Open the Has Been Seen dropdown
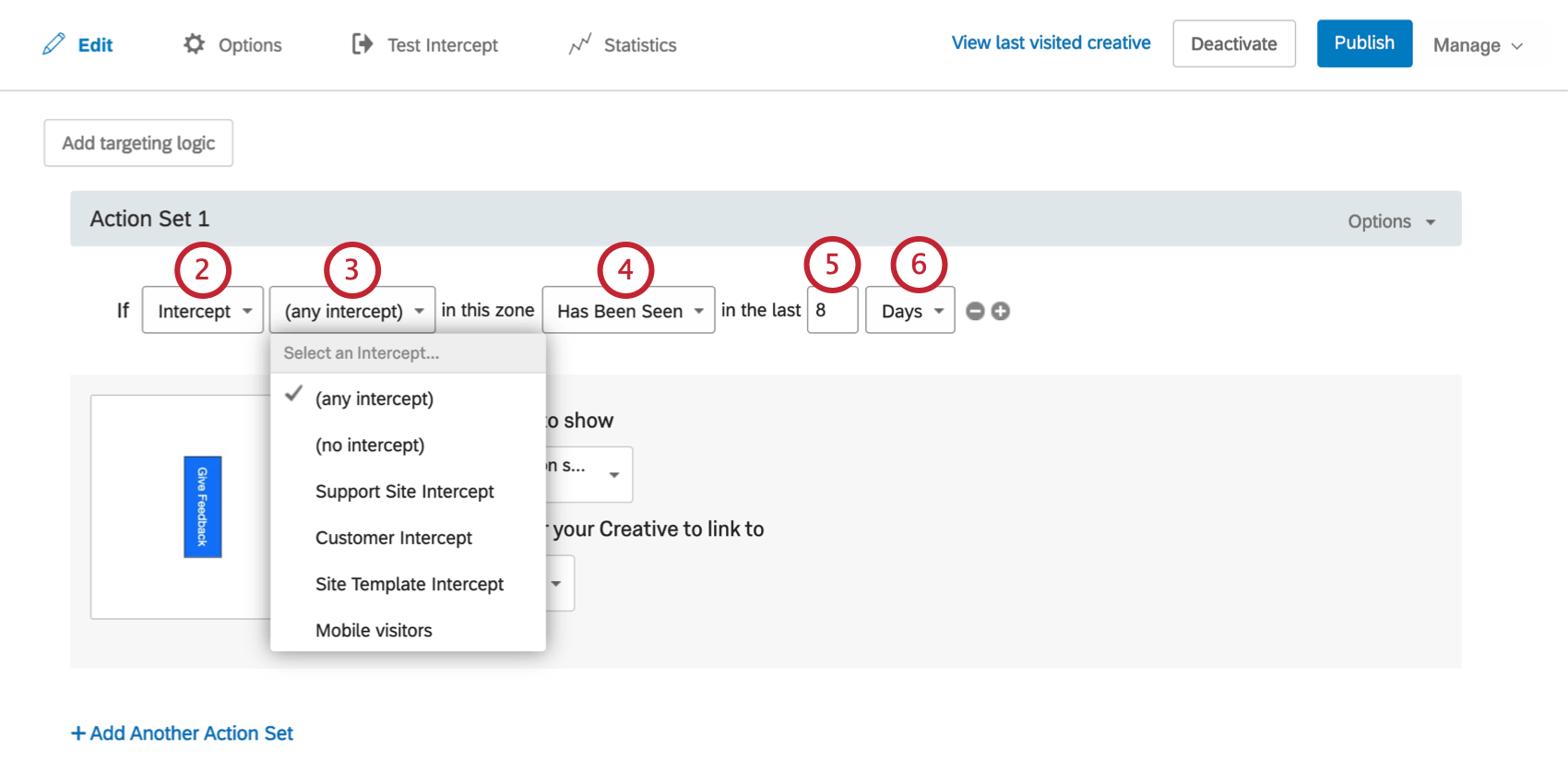1568x784 pixels. coord(628,311)
